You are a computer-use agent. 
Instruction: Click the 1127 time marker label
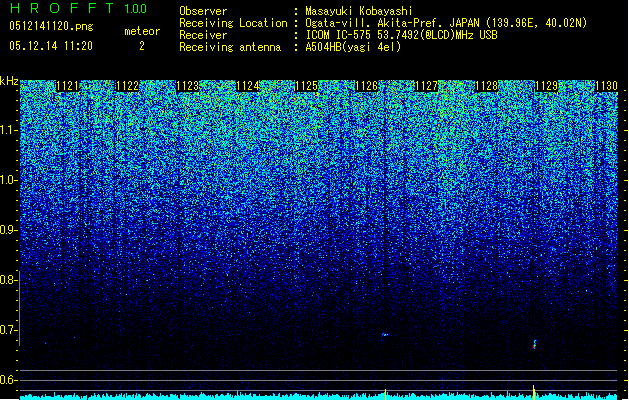click(x=426, y=86)
